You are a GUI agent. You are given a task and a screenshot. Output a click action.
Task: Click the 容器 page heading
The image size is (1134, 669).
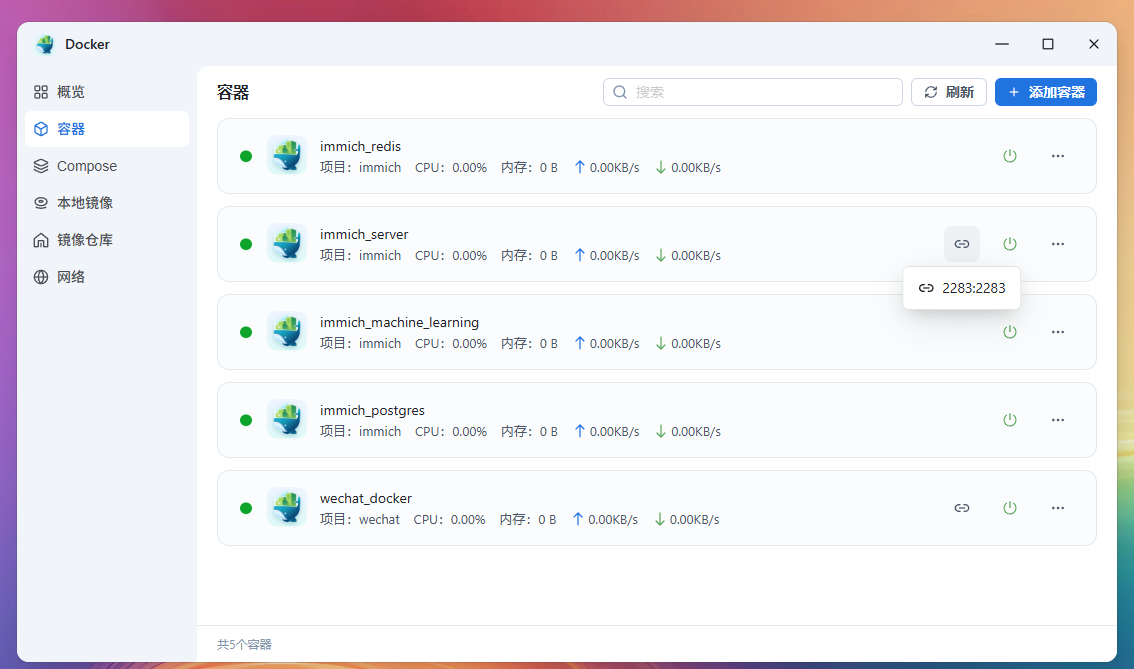pos(233,93)
